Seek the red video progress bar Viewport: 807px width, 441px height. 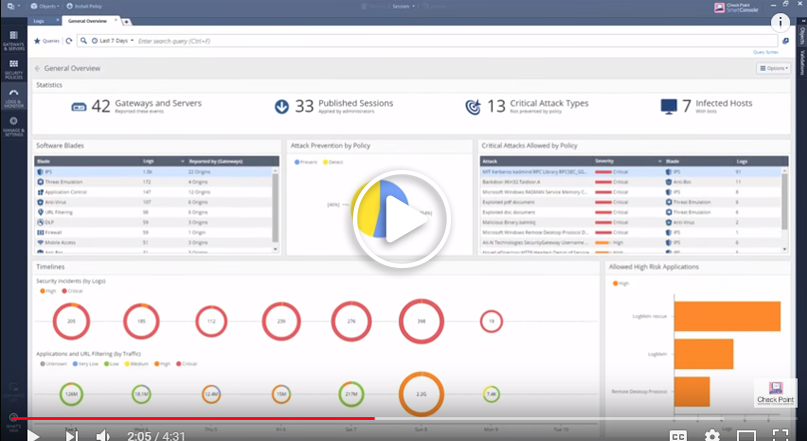click(x=192, y=418)
